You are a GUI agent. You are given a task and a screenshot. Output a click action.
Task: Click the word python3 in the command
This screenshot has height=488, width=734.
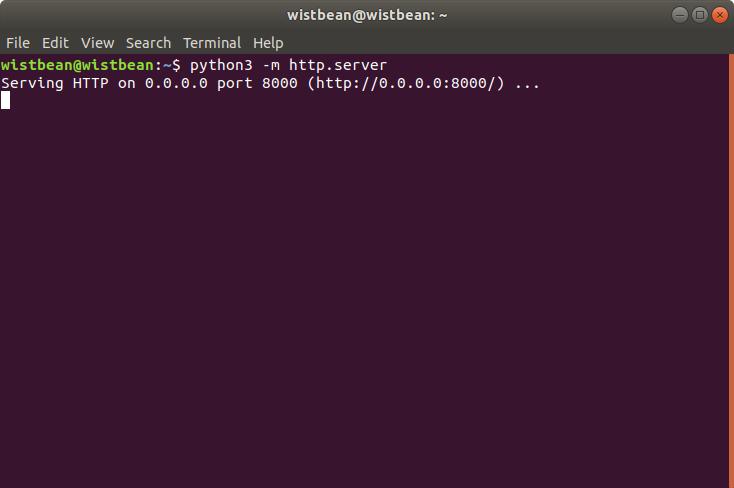[x=221, y=65]
